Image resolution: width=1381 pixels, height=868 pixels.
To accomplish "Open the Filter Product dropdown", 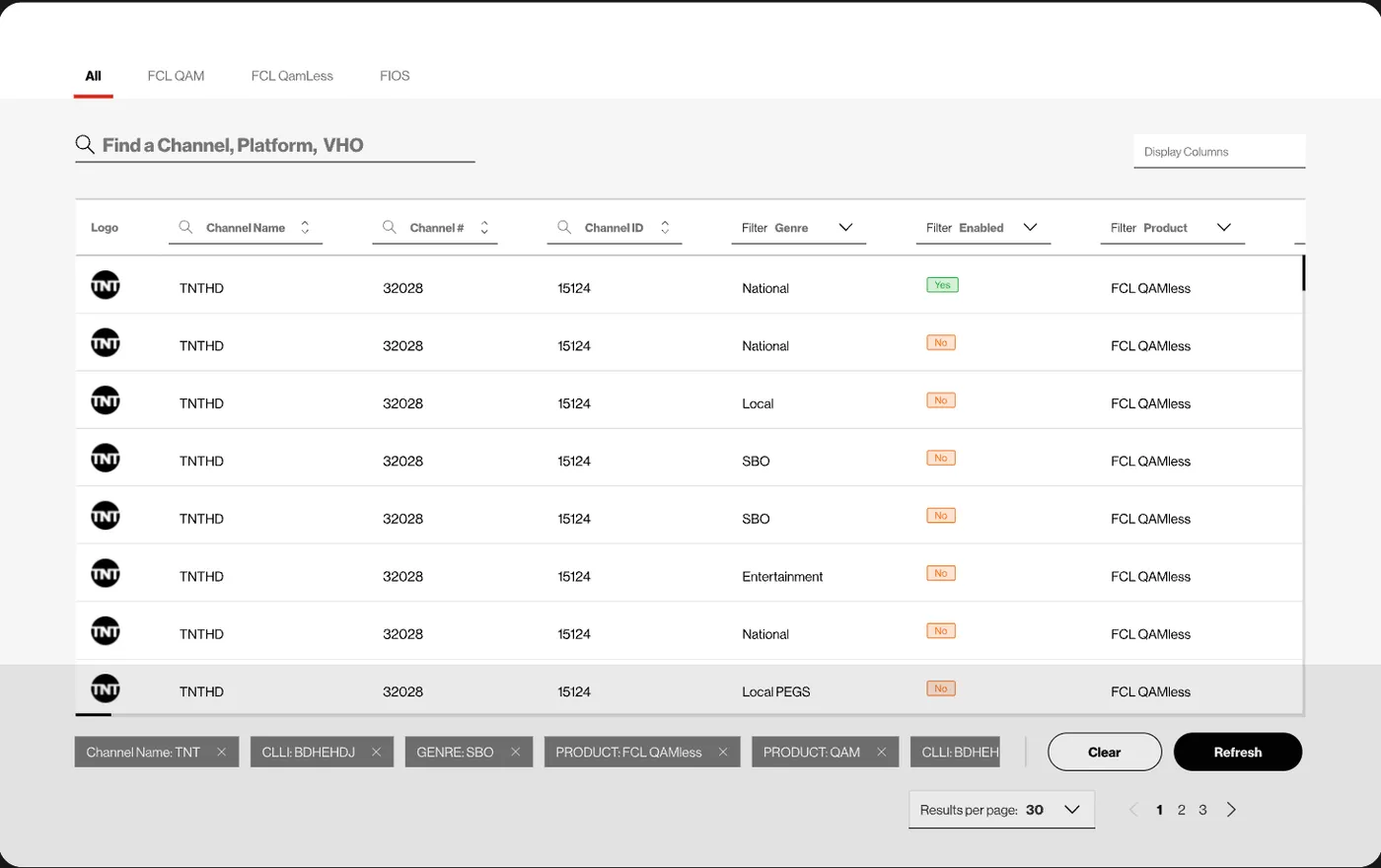I will click(1172, 228).
